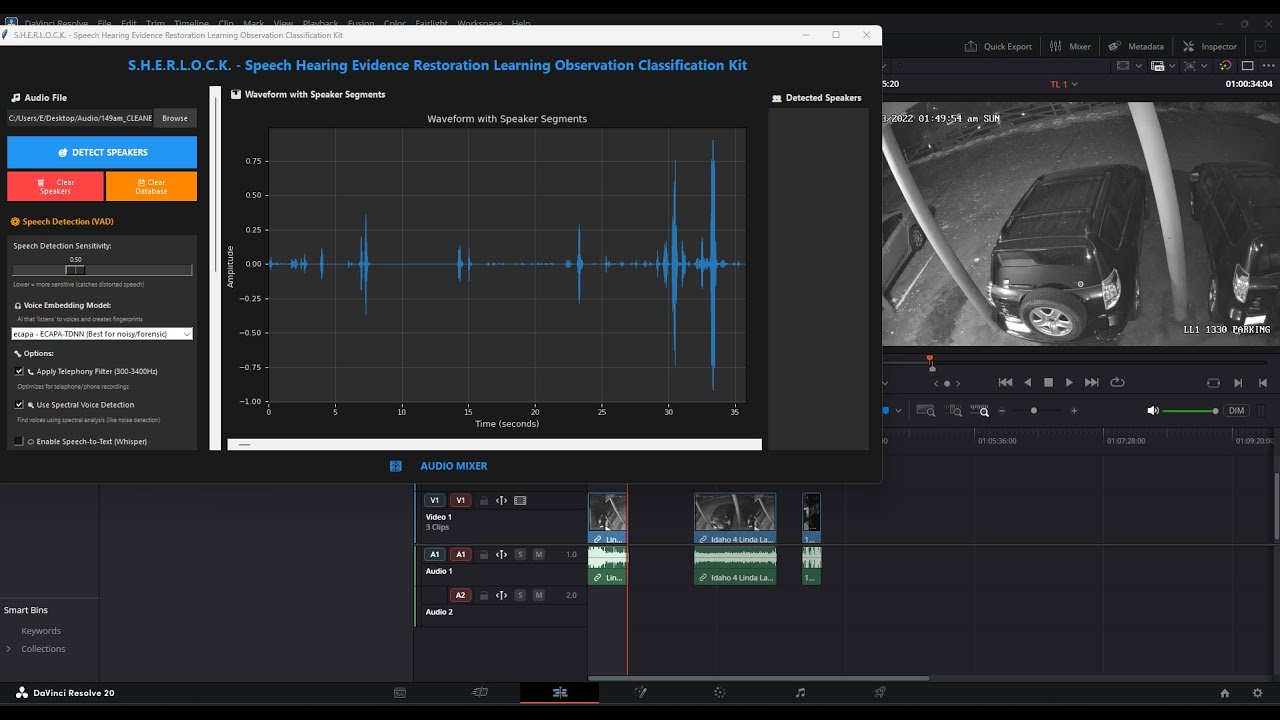Open the Workspace menu
1280x720 pixels.
pos(479,23)
